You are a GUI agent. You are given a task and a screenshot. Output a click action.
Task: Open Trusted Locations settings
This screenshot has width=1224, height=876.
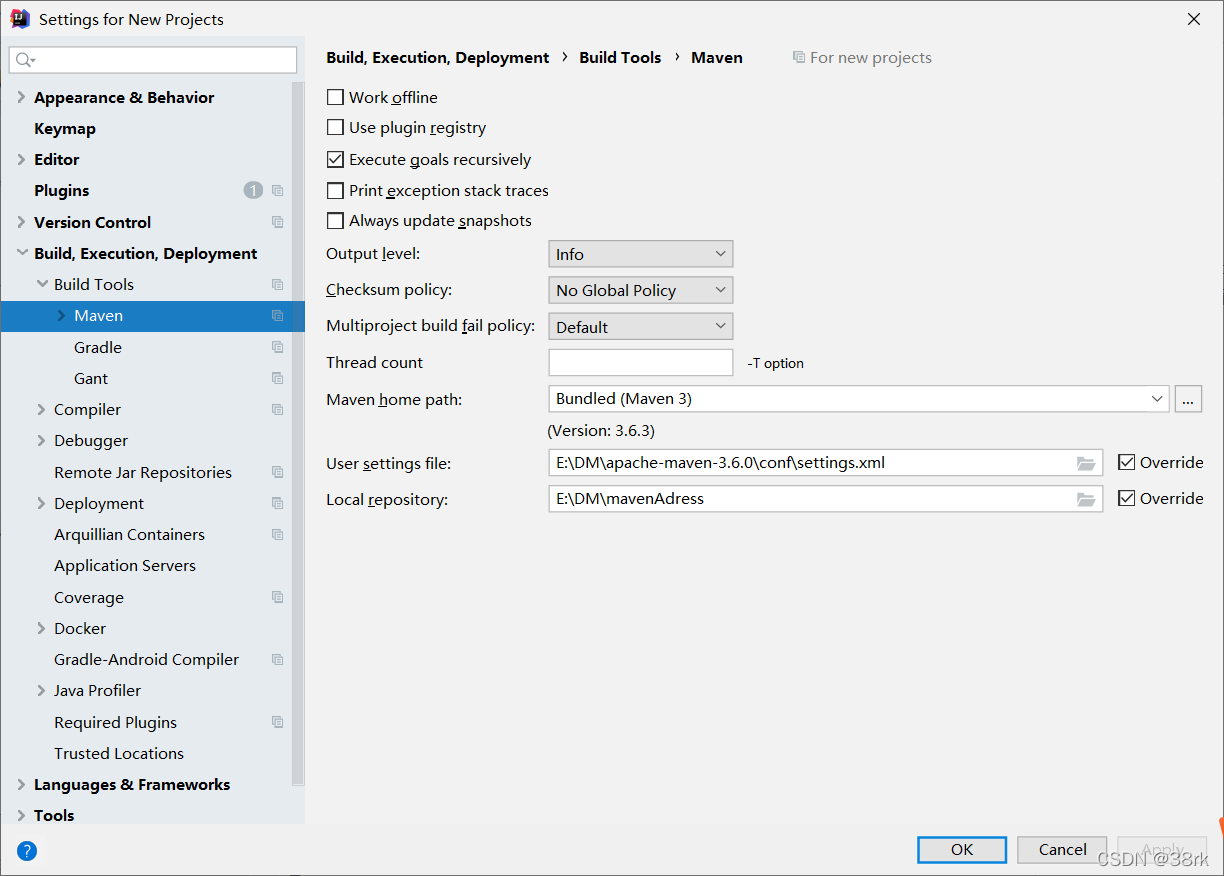(119, 753)
